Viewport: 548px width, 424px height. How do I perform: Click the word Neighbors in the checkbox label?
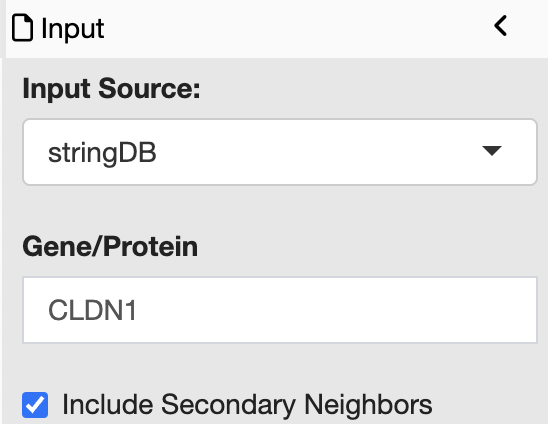368,404
